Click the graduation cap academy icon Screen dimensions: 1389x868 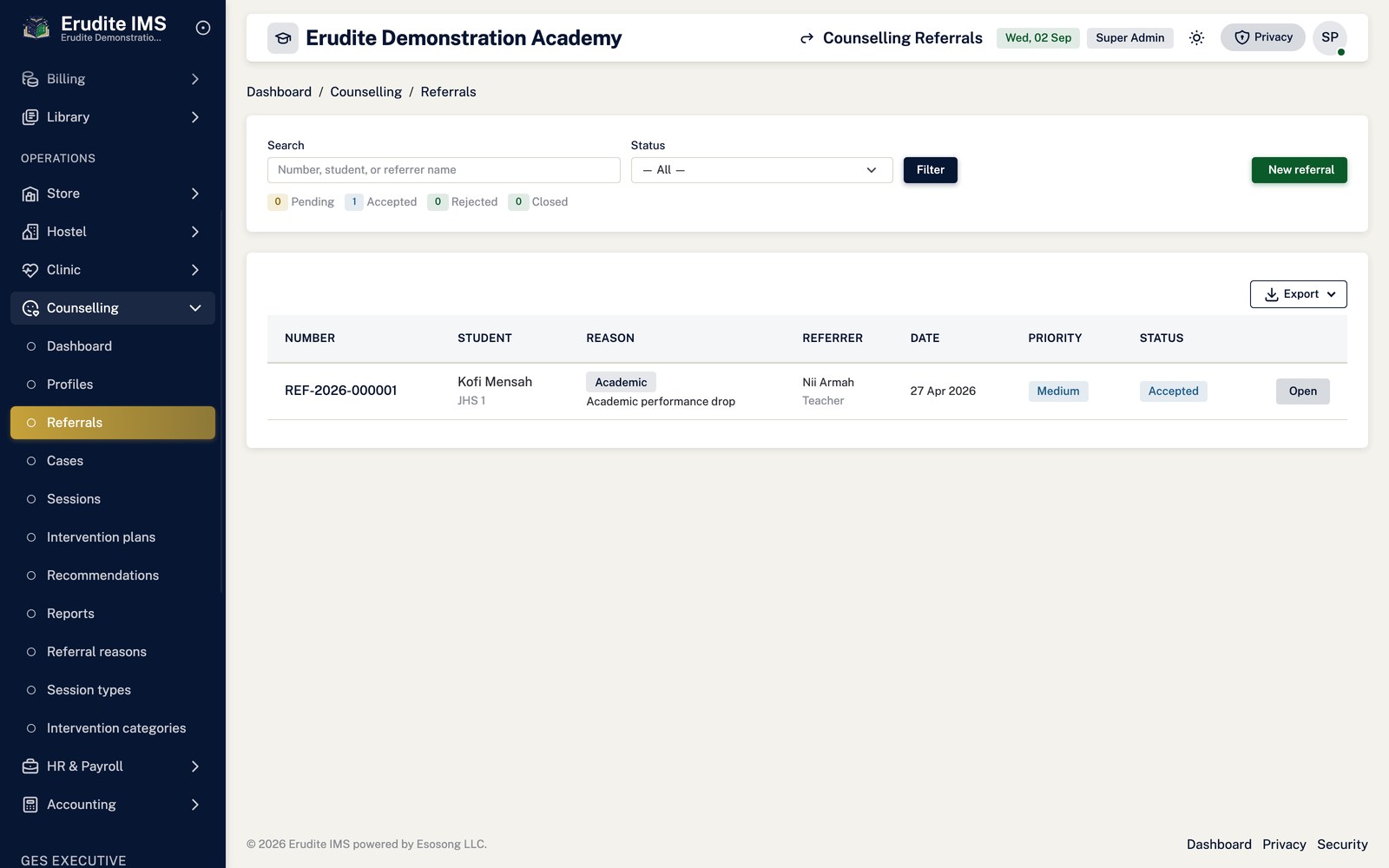click(x=283, y=38)
